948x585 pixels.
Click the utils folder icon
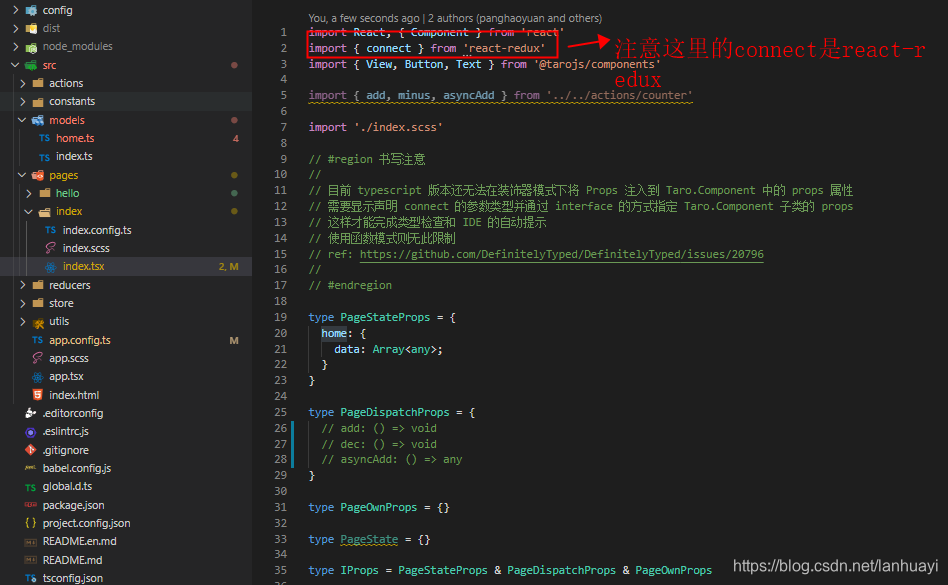[38, 322]
